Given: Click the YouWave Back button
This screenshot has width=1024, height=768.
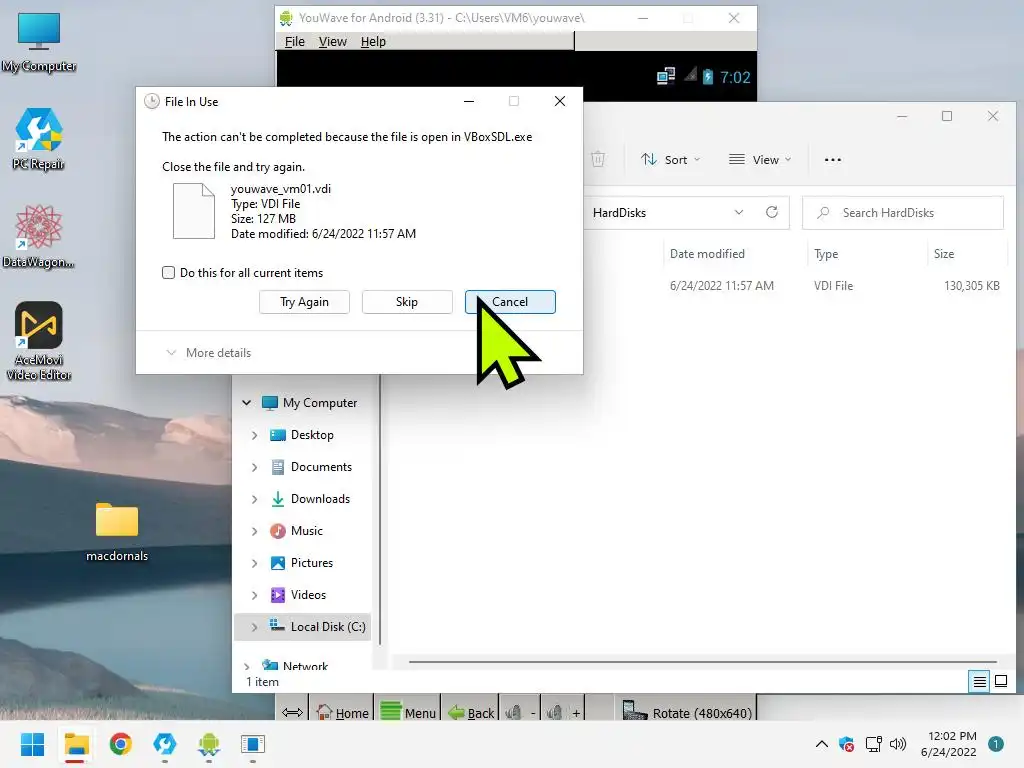Looking at the screenshot, I should pyautogui.click(x=471, y=712).
